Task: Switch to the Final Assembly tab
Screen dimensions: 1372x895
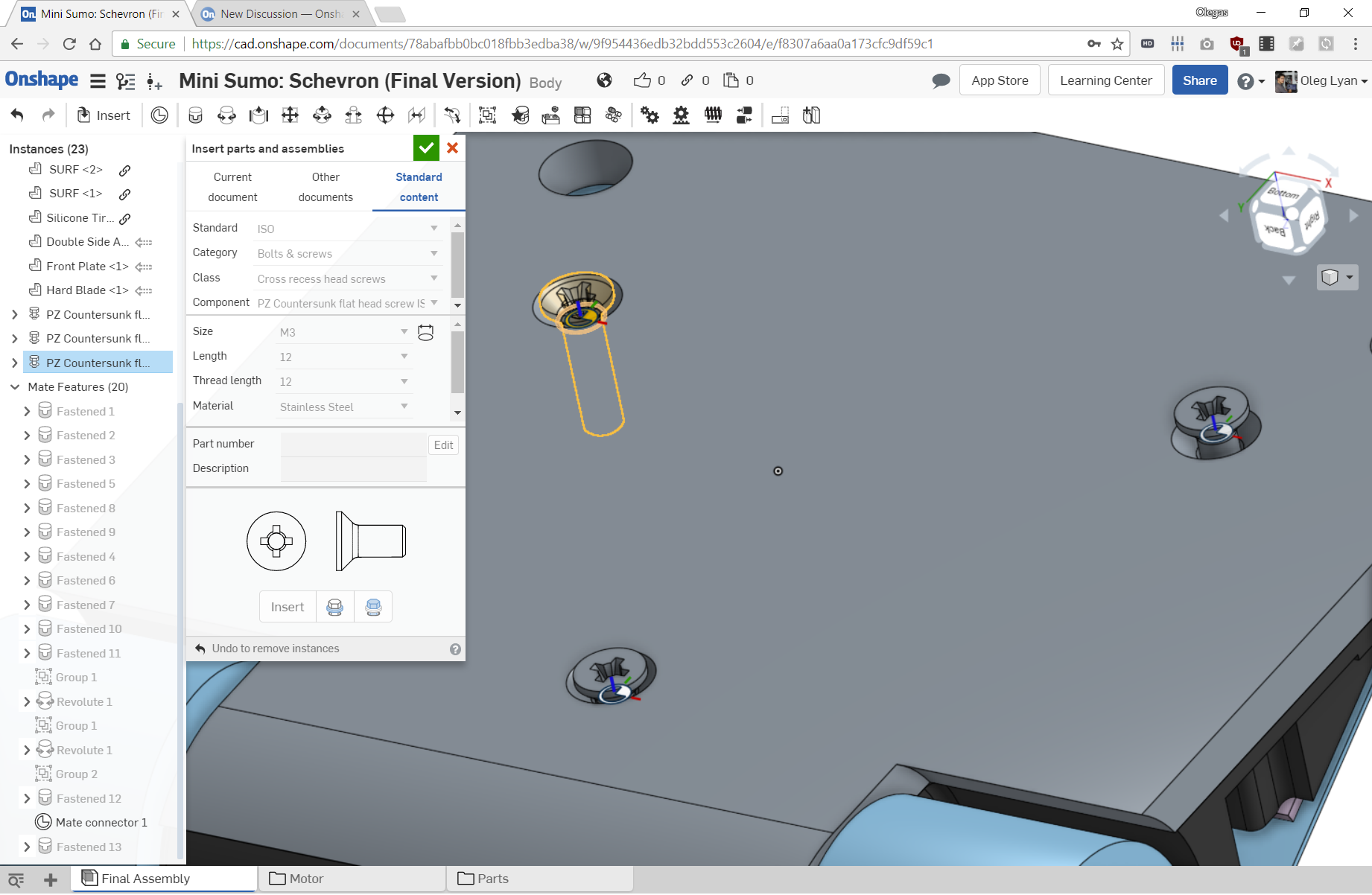Action: pyautogui.click(x=164, y=879)
